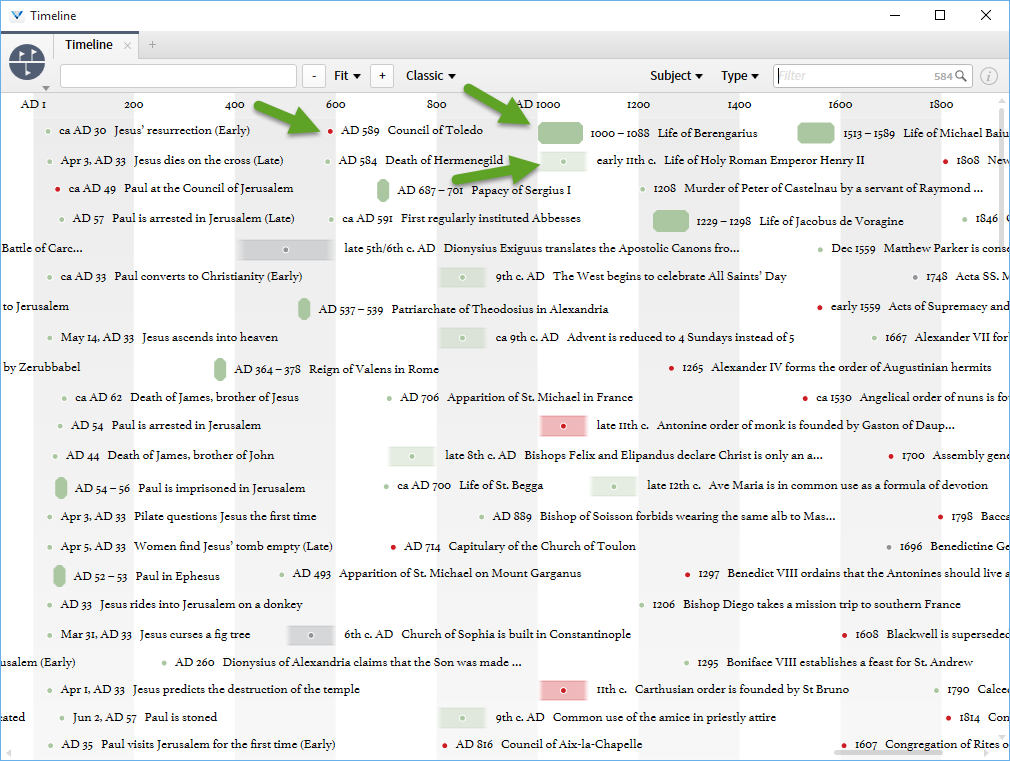Select the Life of Berengarius span bar
Image resolution: width=1010 pixels, height=761 pixels.
[x=560, y=133]
